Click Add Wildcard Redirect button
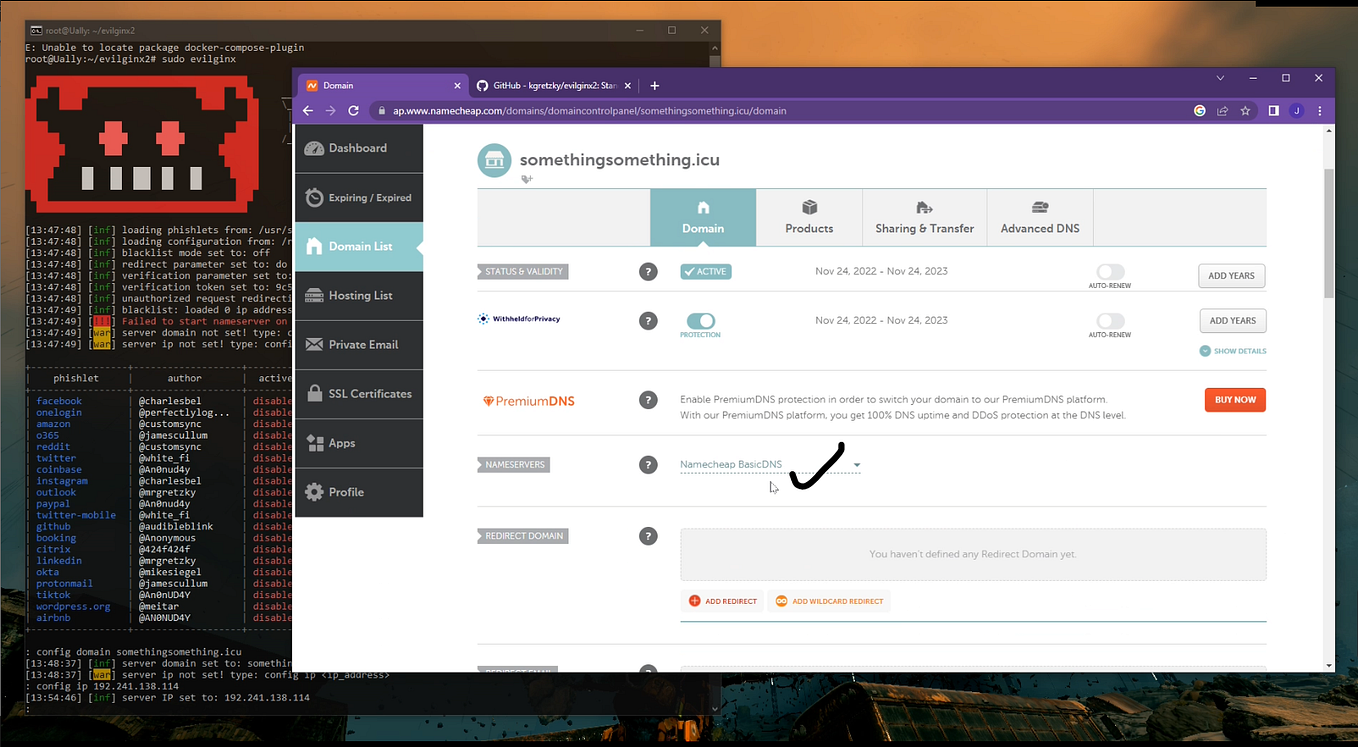 (830, 601)
